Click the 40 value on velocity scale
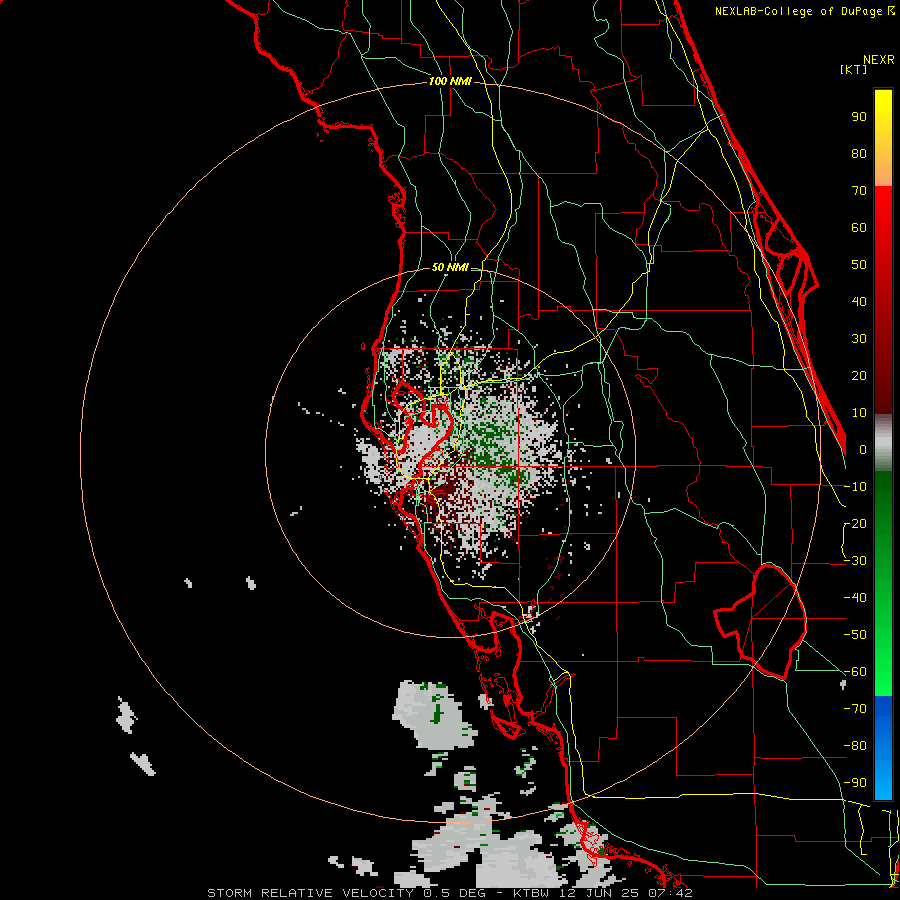This screenshot has height=900, width=900. click(x=859, y=301)
